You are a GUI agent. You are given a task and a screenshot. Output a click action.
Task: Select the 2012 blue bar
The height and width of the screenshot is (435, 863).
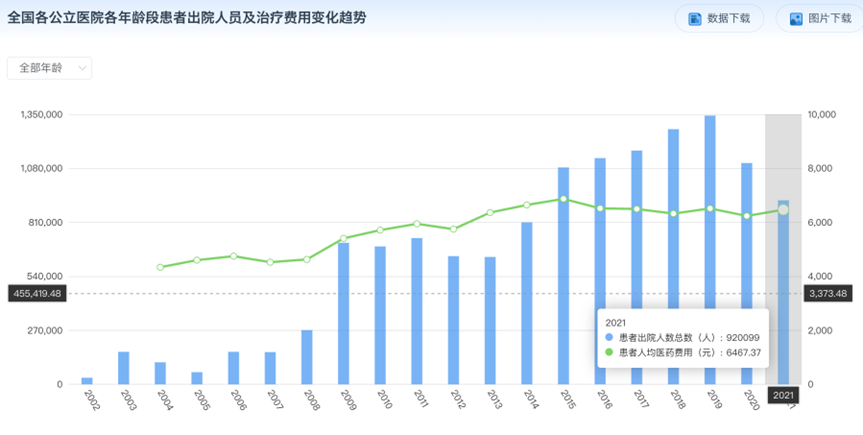pyautogui.click(x=454, y=320)
